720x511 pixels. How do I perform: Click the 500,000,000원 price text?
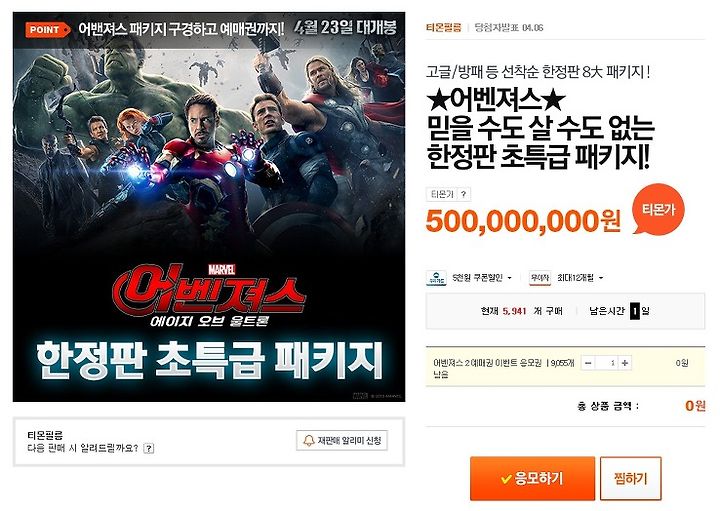tap(523, 221)
